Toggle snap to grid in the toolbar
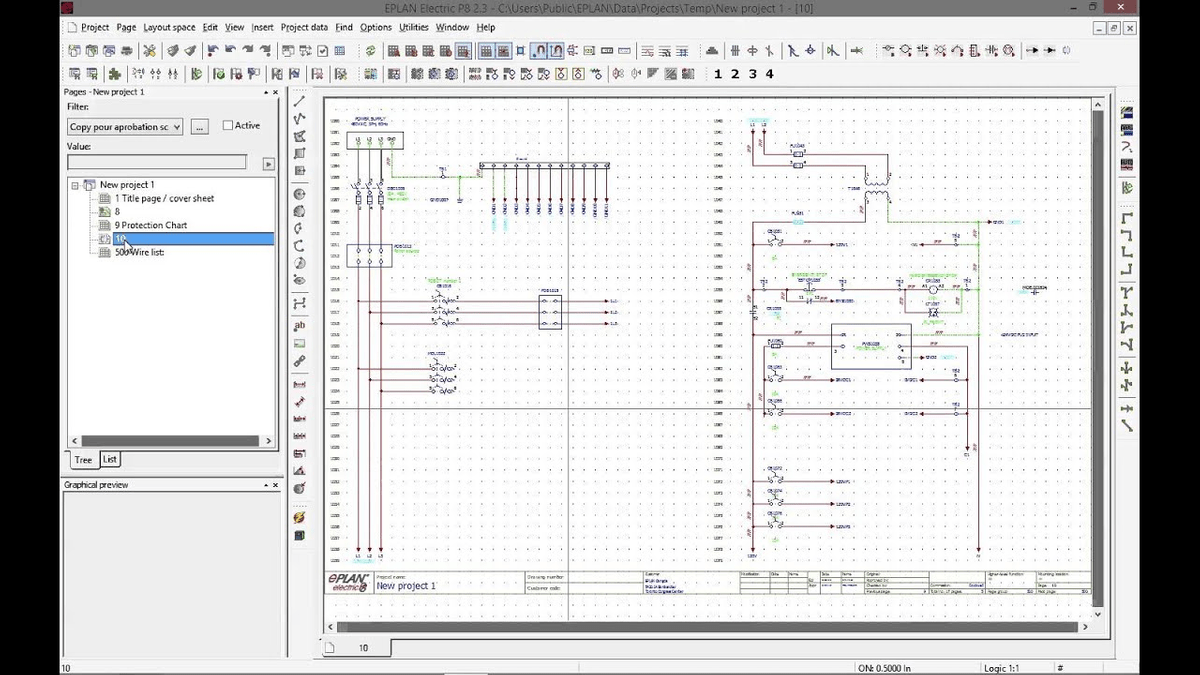The height and width of the screenshot is (675, 1200). pos(539,50)
